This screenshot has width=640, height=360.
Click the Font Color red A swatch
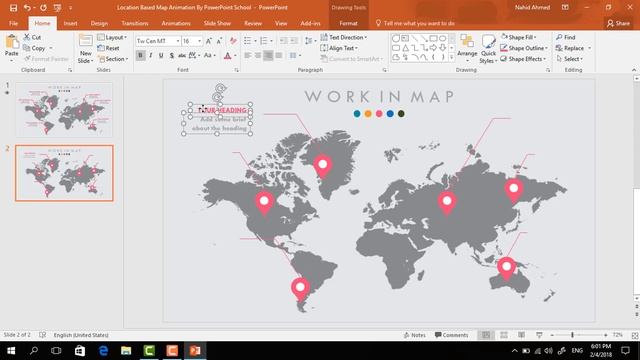tap(228, 55)
